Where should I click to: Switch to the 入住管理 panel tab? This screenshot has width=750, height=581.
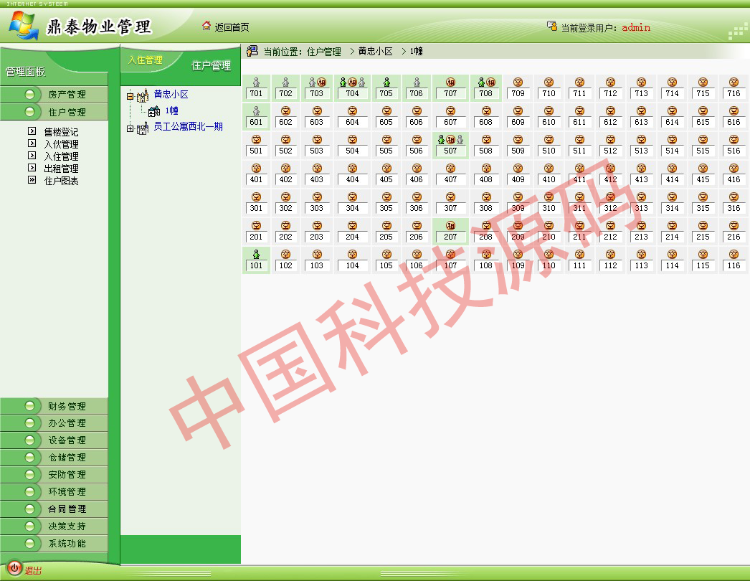145,60
